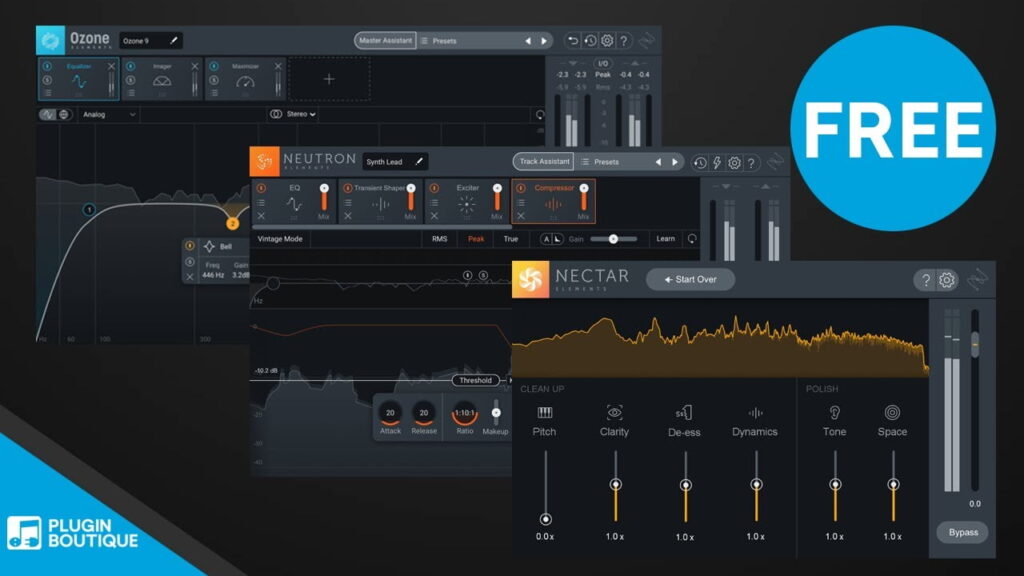Select the EQ module tab in Neutron
The height and width of the screenshot is (576, 1024).
point(294,201)
